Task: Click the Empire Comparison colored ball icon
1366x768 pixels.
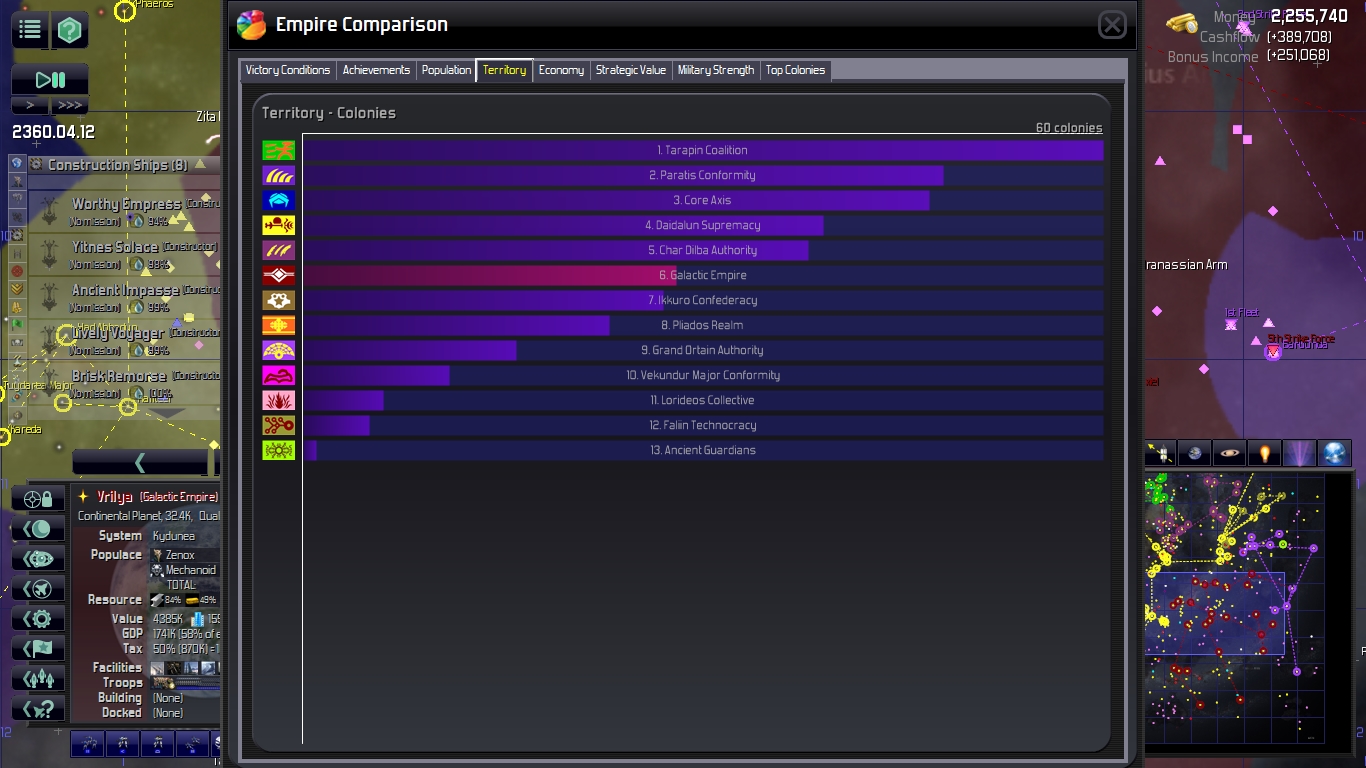Action: tap(251, 25)
